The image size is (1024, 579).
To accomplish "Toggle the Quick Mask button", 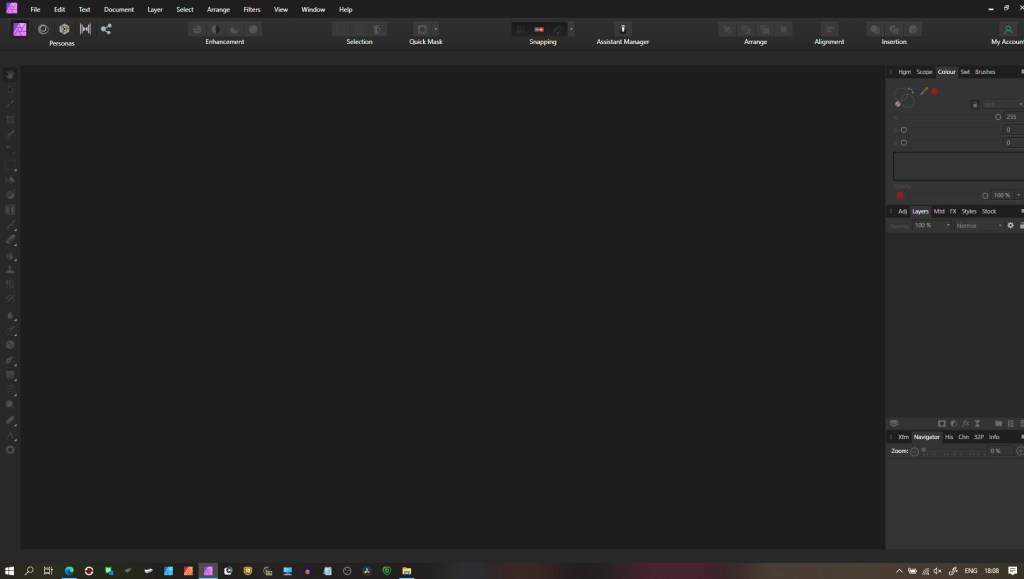I will (x=422, y=29).
